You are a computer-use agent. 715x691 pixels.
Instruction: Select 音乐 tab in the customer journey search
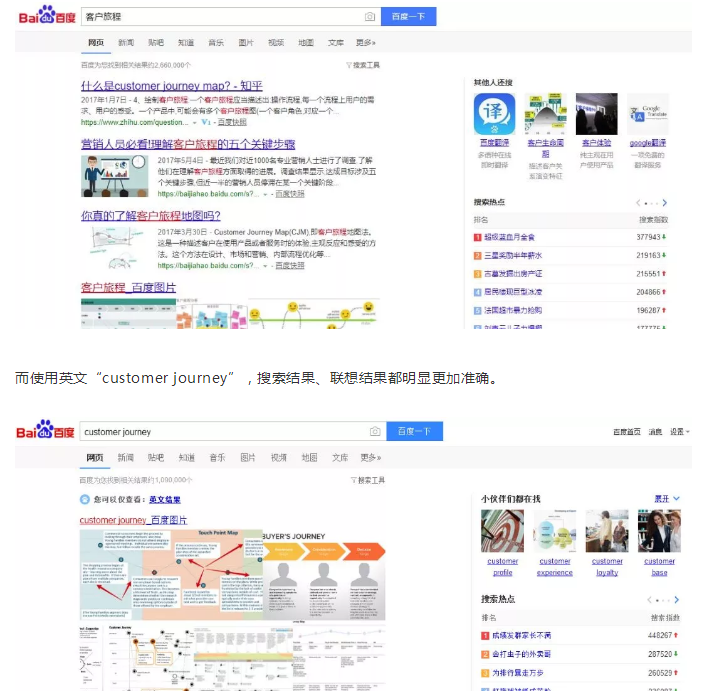217,457
